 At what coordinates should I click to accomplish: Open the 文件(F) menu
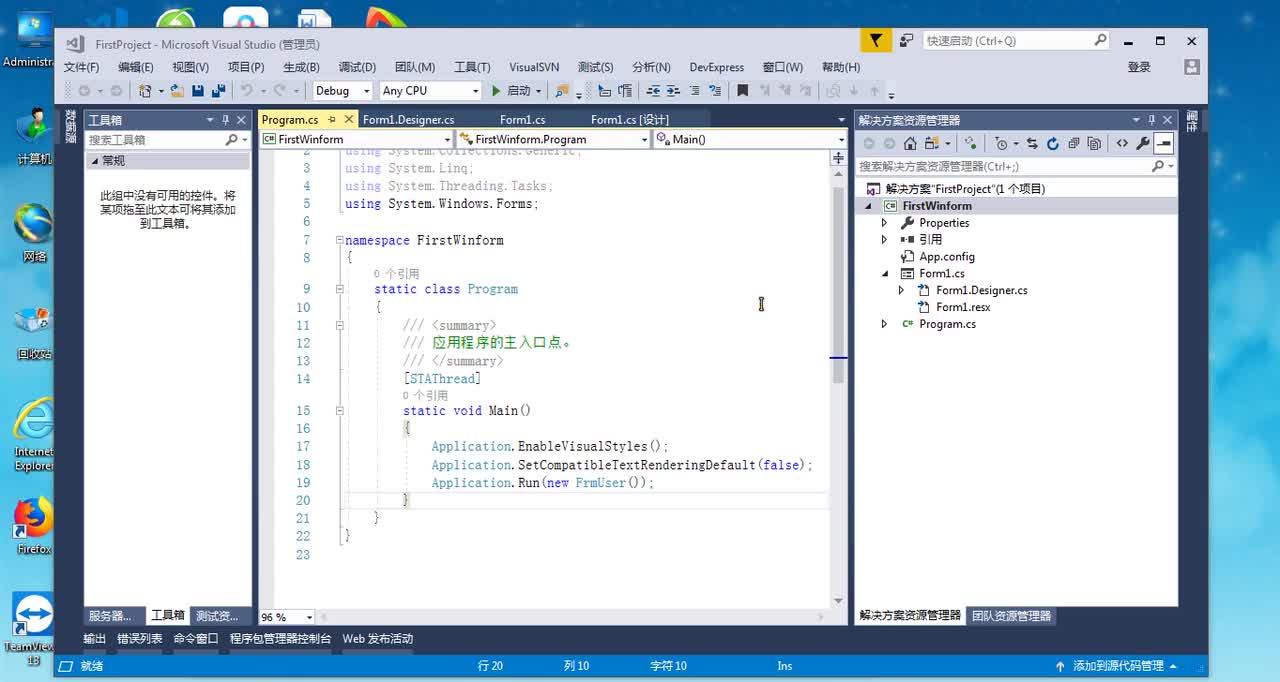(82, 67)
